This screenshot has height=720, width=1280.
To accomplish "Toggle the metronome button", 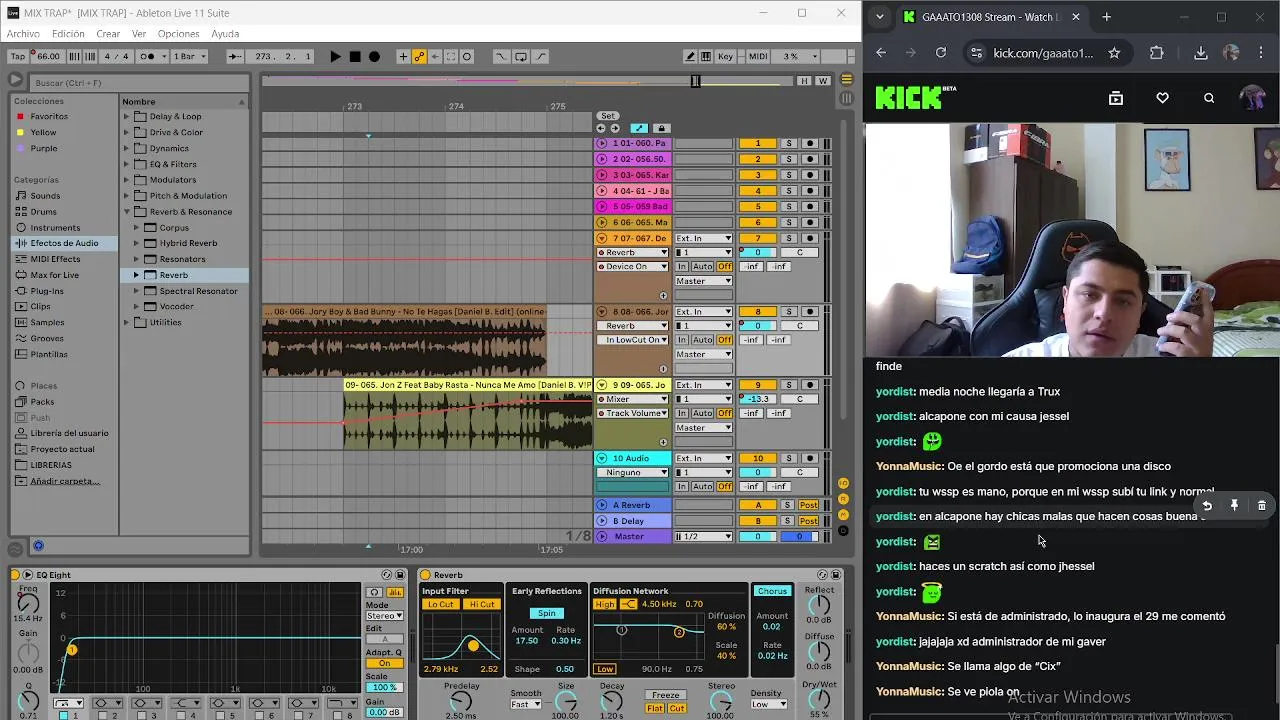I will [150, 57].
